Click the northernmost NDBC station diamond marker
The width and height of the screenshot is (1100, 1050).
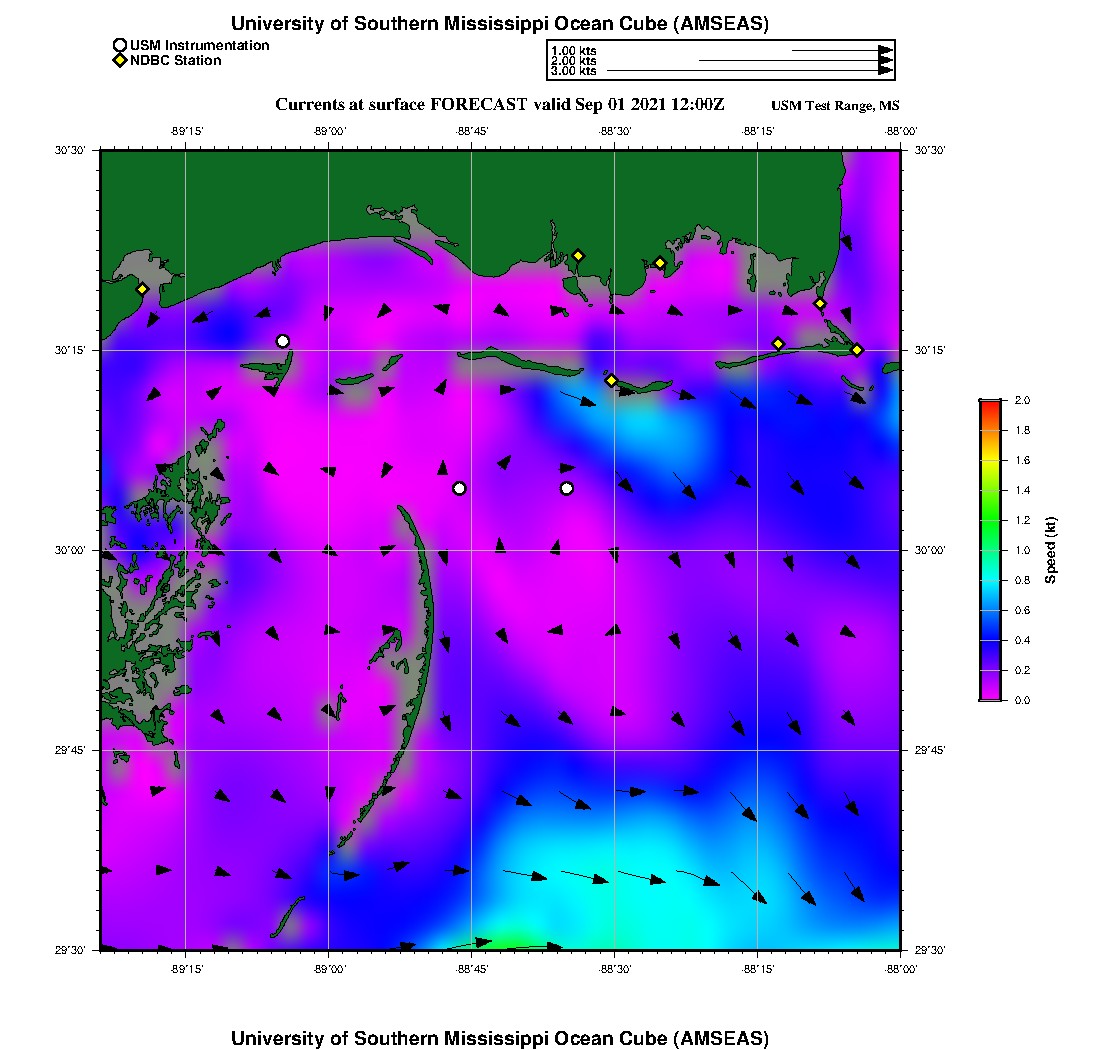[x=578, y=255]
